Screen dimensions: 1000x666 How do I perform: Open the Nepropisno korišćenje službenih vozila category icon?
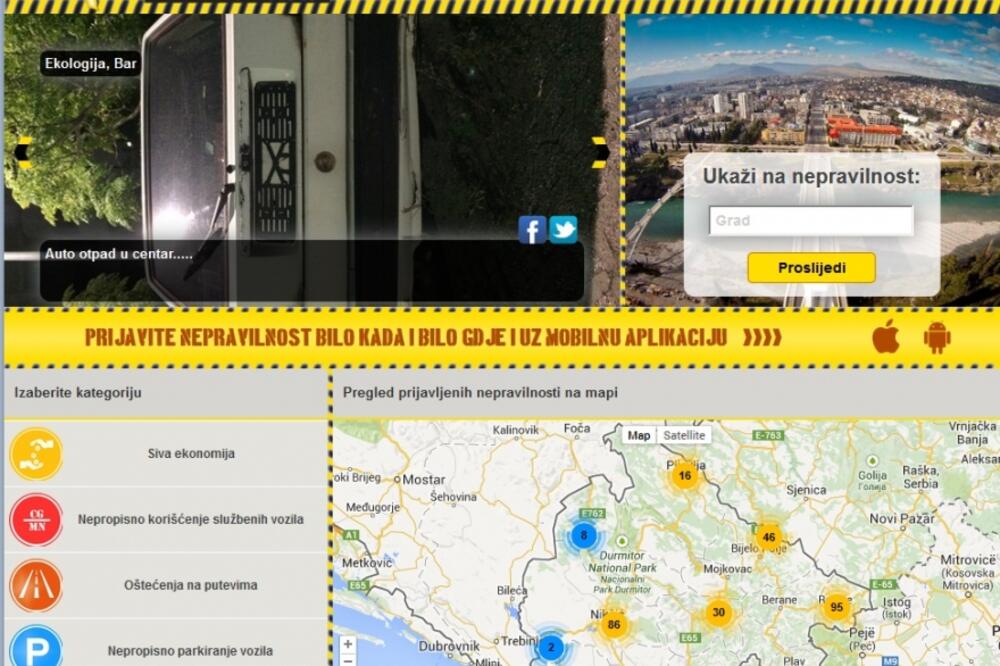[37, 520]
